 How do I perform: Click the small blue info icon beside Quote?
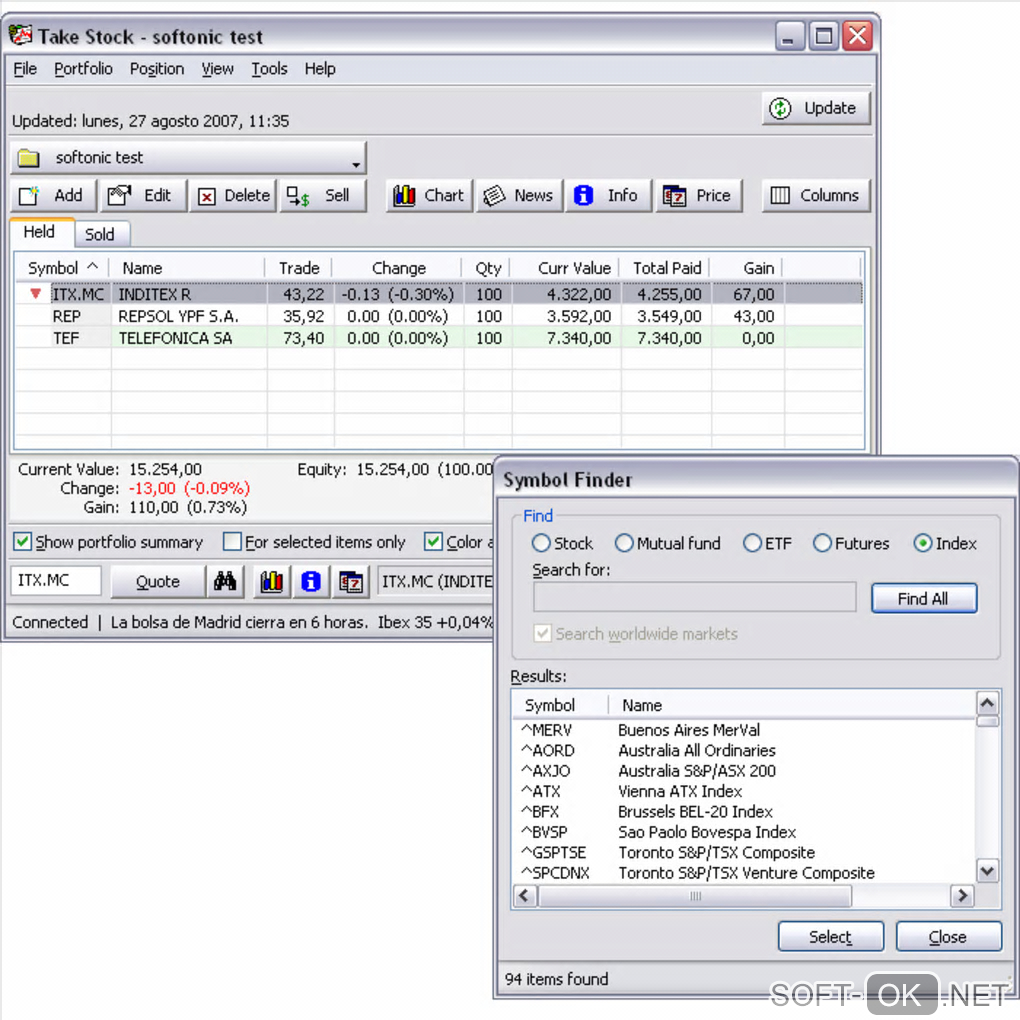(311, 581)
